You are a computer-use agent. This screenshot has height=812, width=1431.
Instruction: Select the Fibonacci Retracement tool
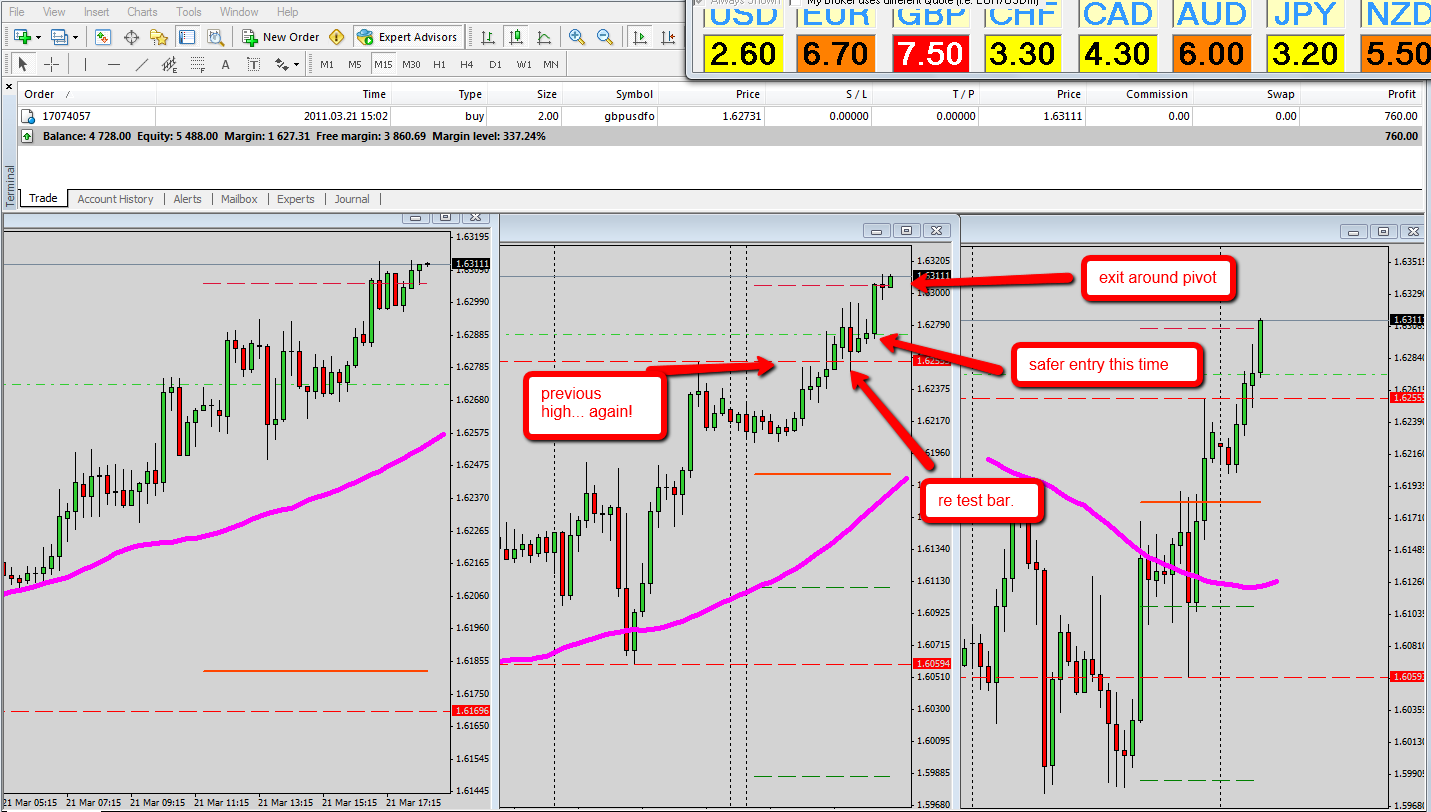click(x=198, y=64)
